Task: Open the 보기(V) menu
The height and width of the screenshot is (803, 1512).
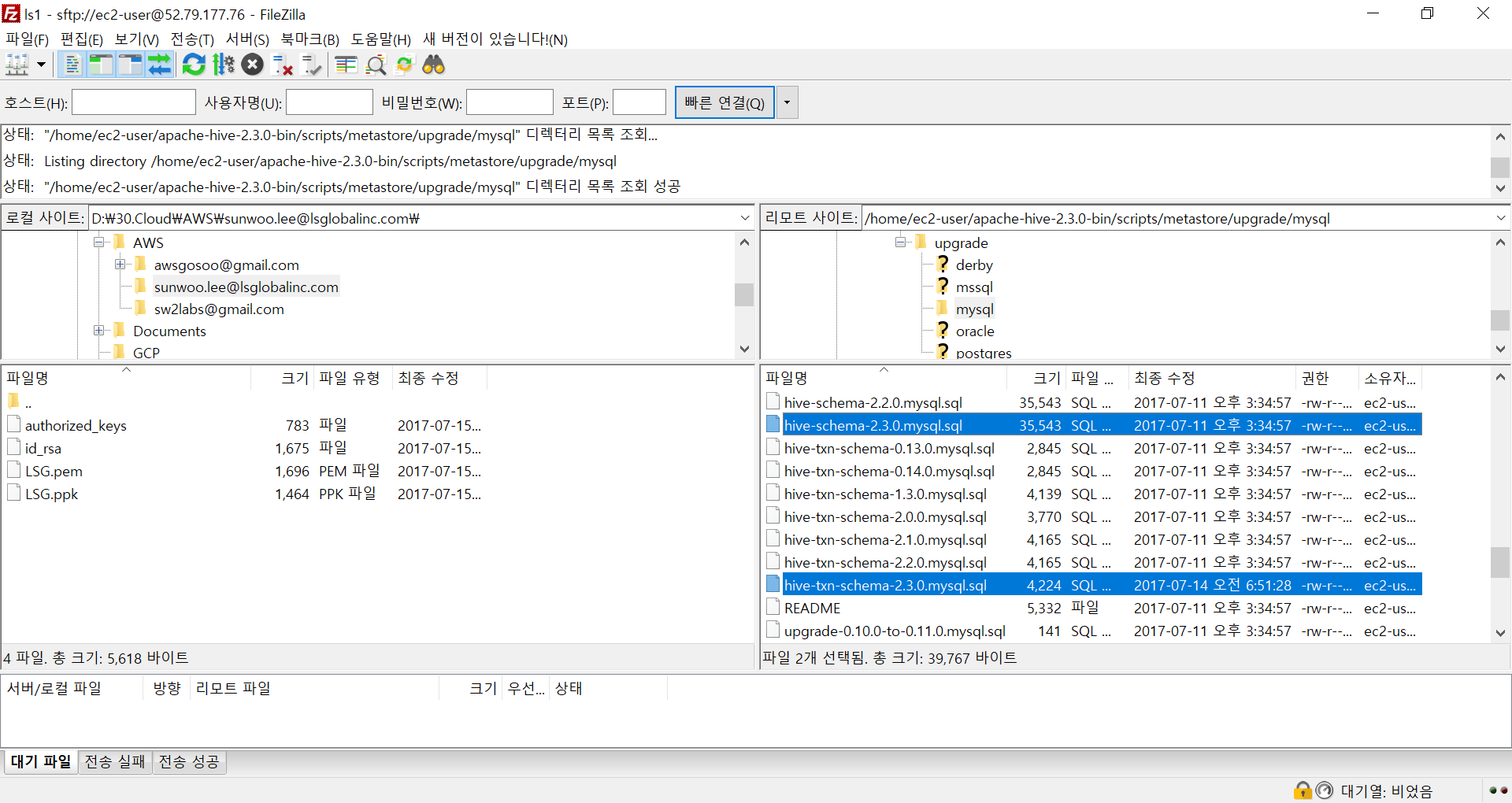Action: [137, 39]
